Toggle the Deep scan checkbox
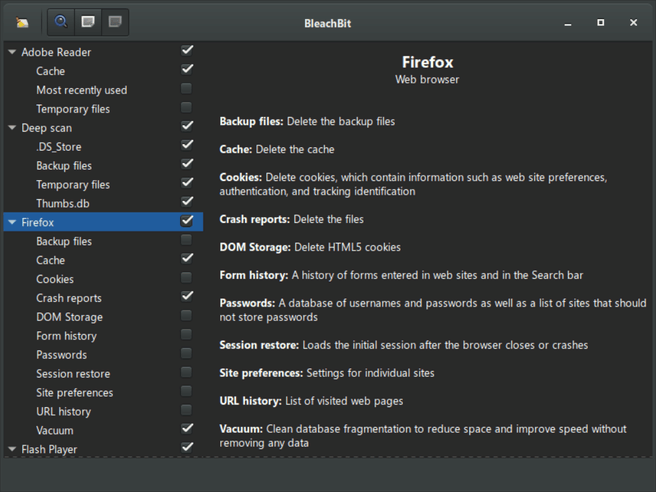This screenshot has height=492, width=656. coord(187,126)
